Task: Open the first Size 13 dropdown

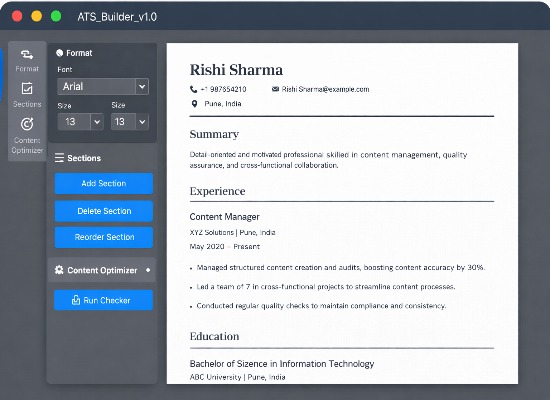Action: click(80, 122)
